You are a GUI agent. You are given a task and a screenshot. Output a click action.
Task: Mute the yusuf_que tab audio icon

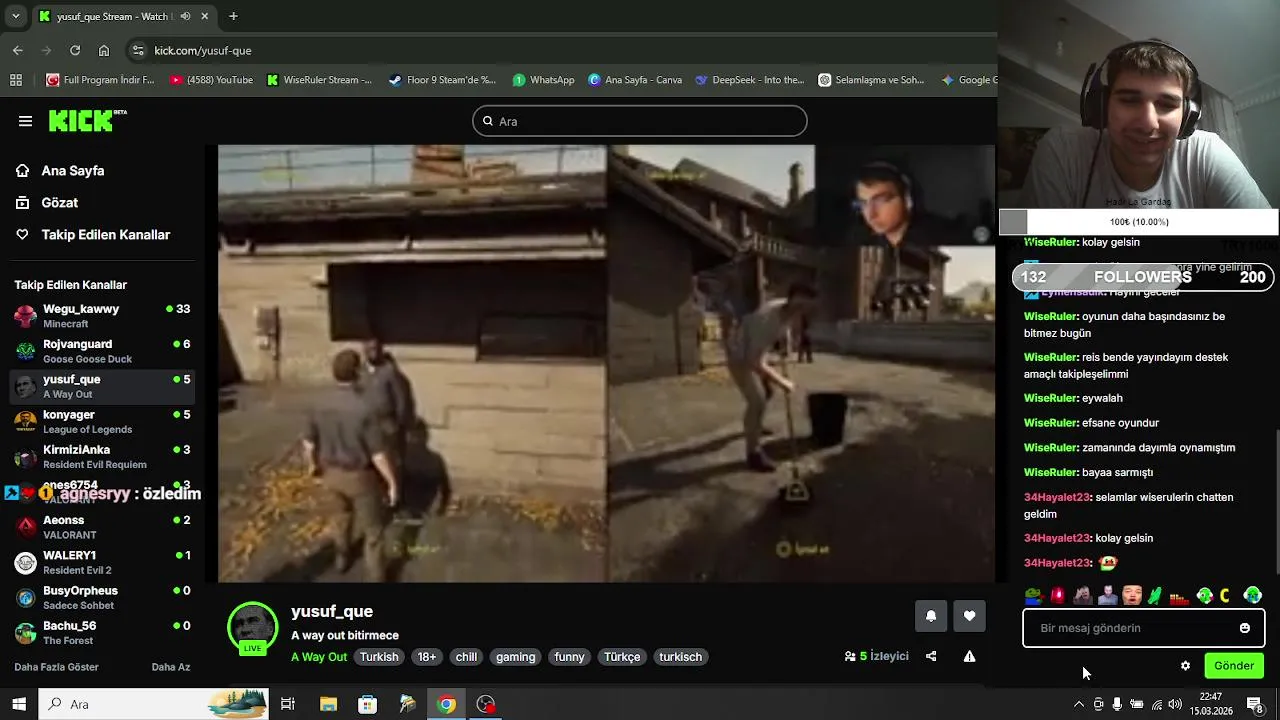185,16
